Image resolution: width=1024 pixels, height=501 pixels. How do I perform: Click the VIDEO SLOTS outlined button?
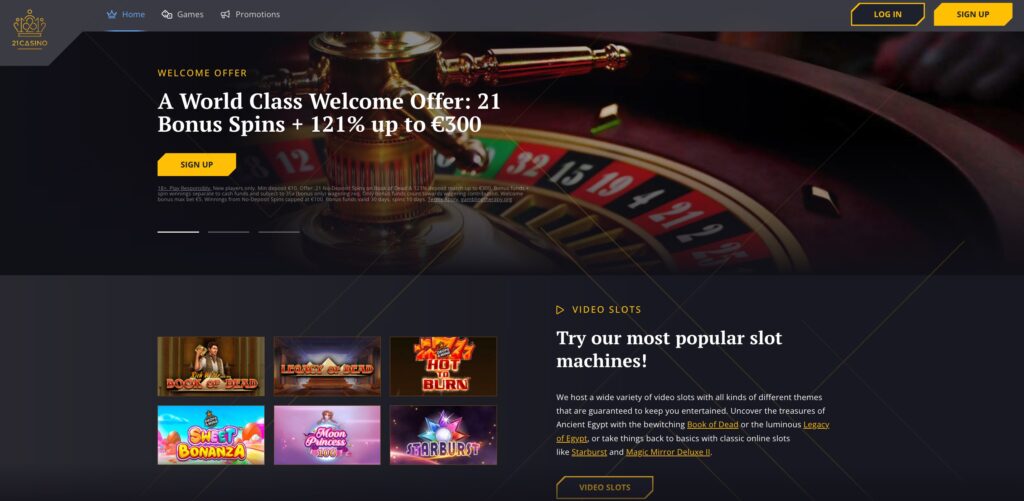(x=605, y=487)
